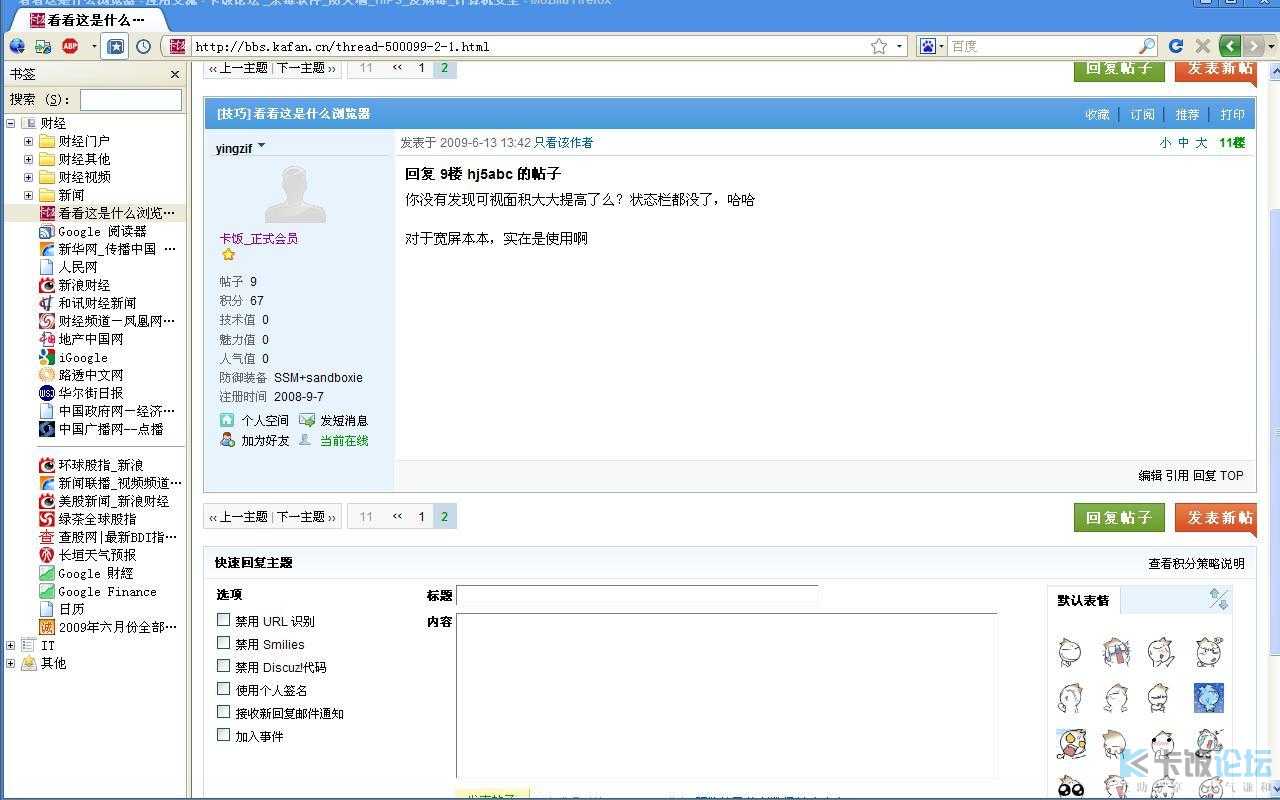This screenshot has width=1280, height=800.
Task: Click into the 内容 text area
Action: click(x=726, y=696)
